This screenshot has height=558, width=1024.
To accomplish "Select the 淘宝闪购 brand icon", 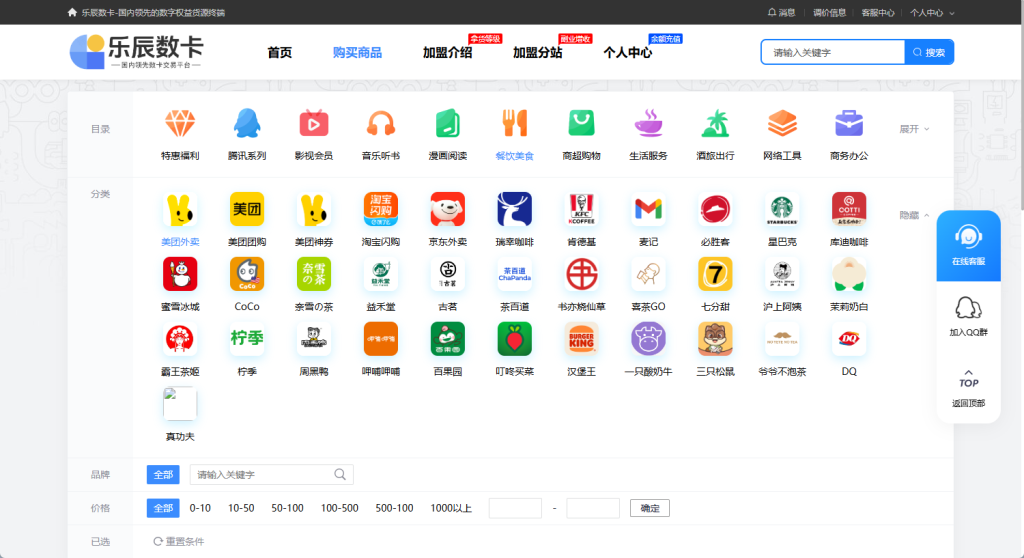I will point(381,209).
